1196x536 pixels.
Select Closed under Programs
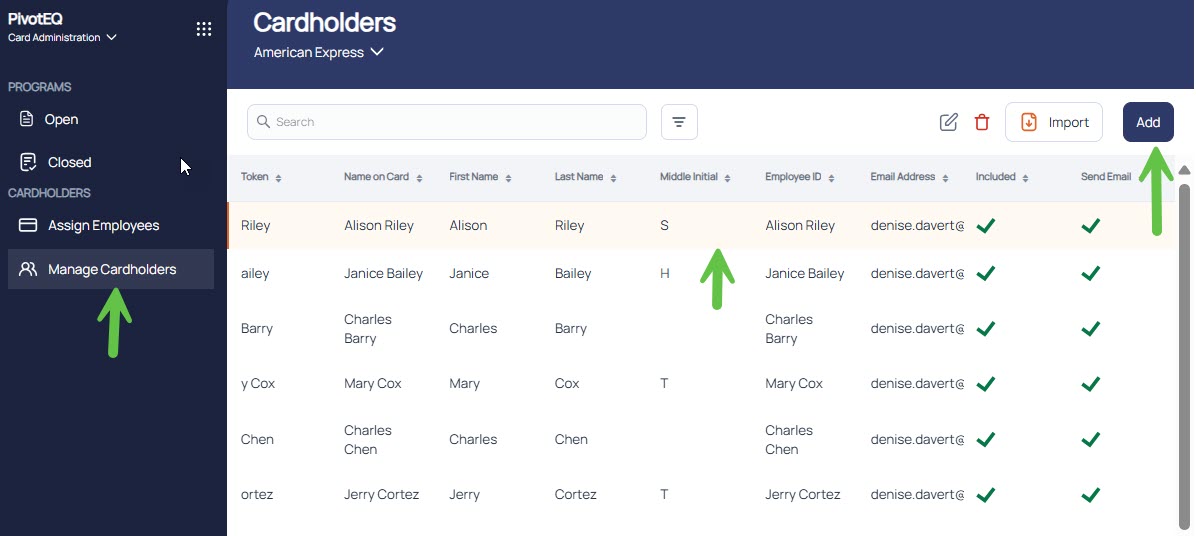click(x=69, y=162)
